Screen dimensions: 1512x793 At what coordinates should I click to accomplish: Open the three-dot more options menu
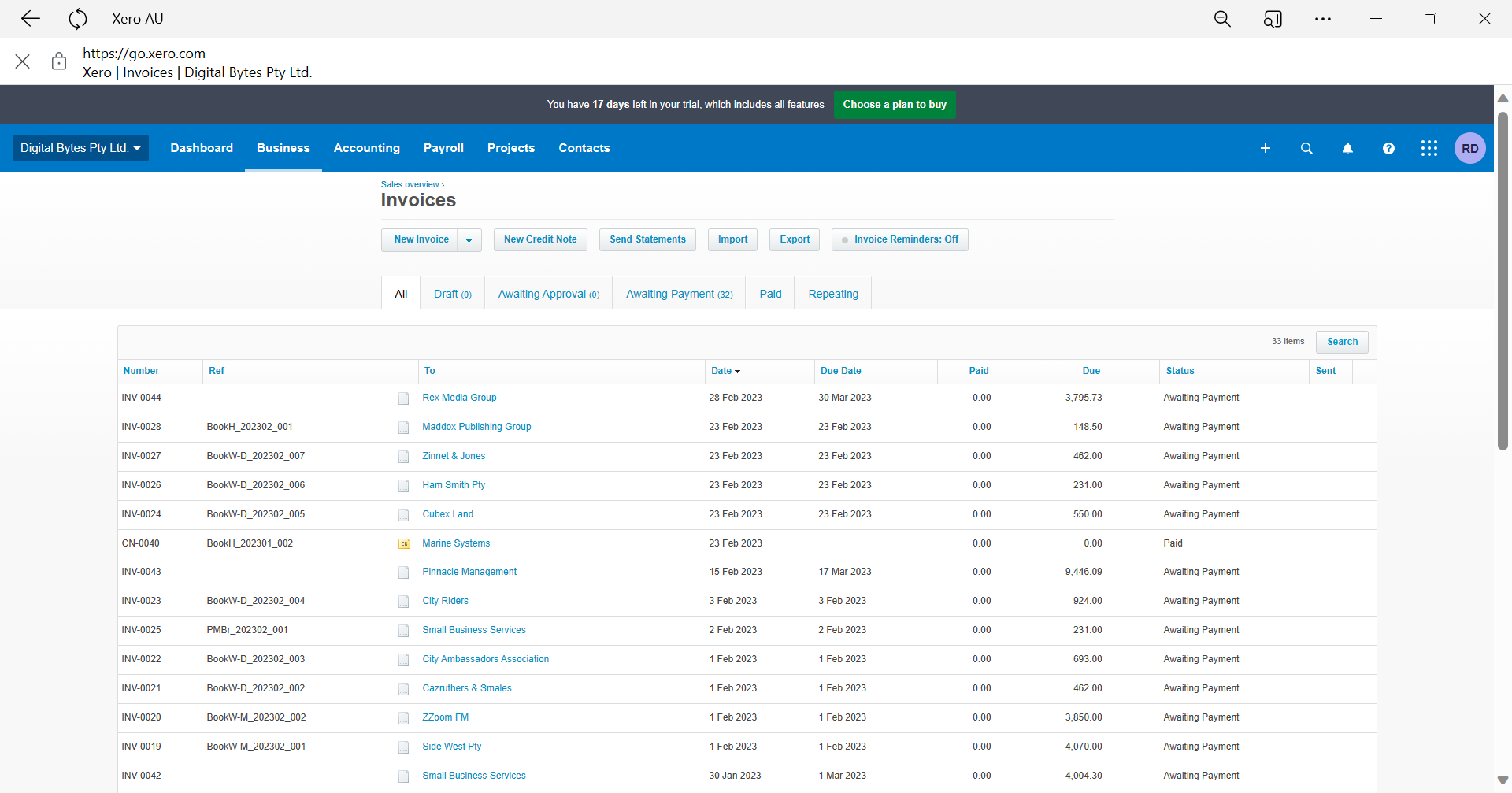tap(1323, 18)
